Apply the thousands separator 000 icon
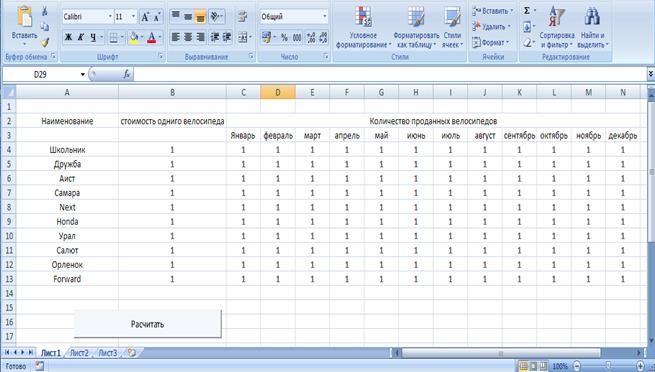 297,38
